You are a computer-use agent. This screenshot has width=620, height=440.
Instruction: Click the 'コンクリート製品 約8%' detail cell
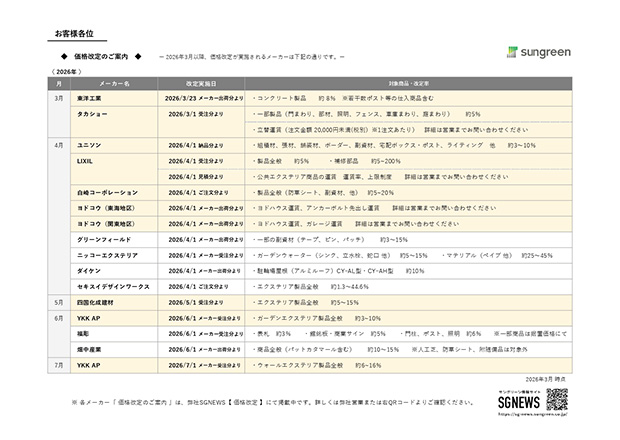coord(408,98)
